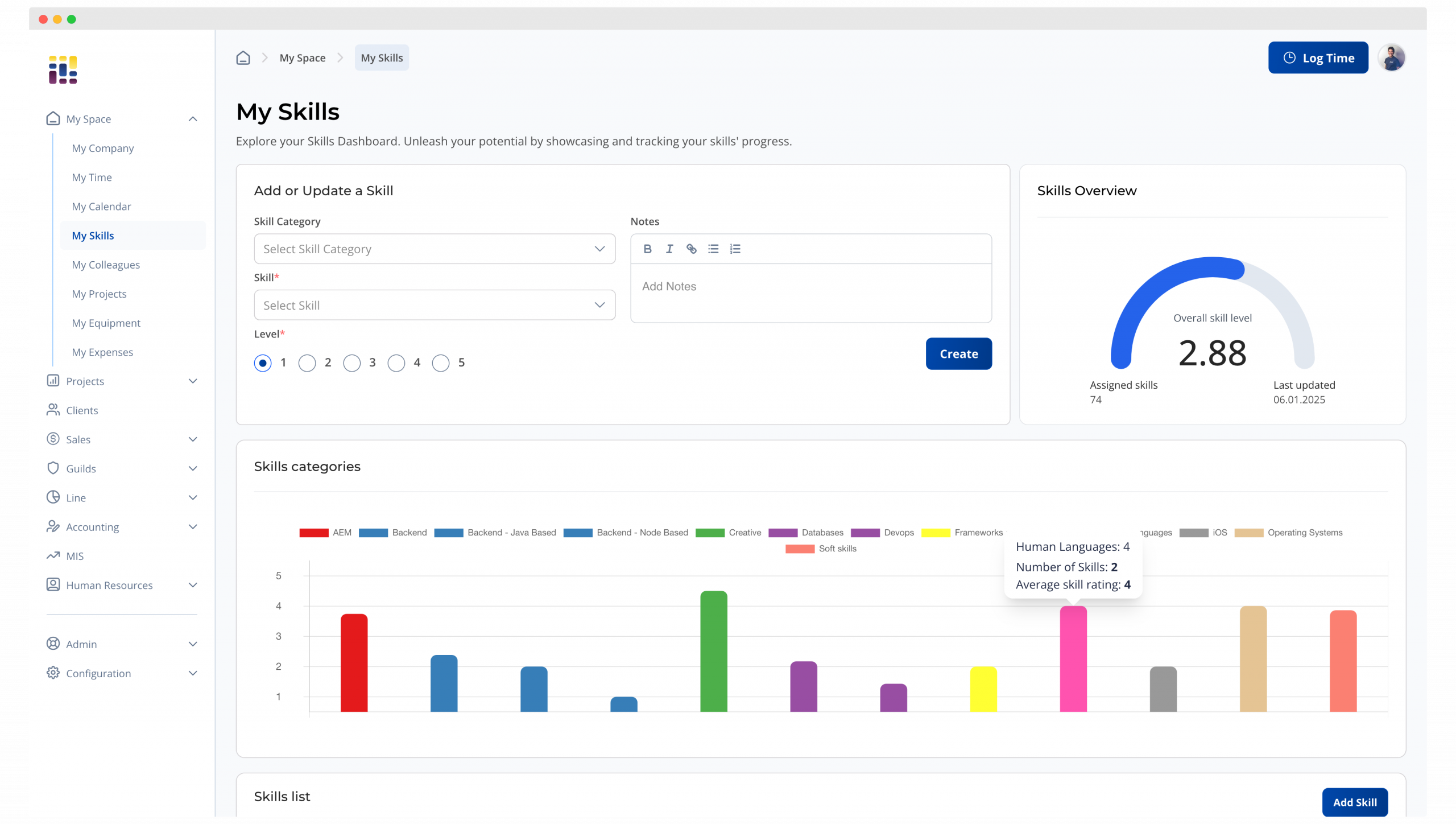Click the app logo in sidebar
This screenshot has width=1456, height=824.
pyautogui.click(x=63, y=70)
